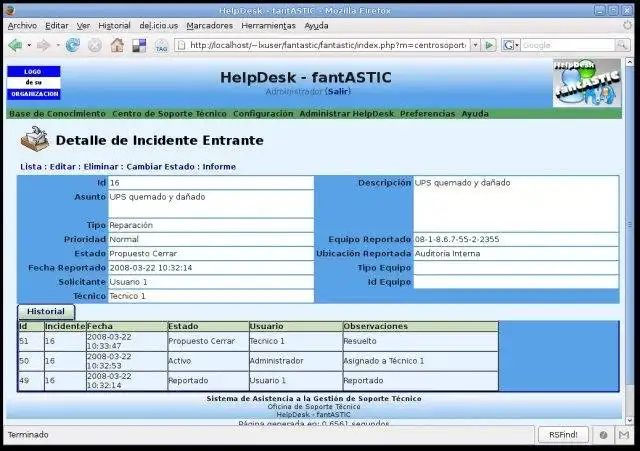Viewport: 640px width, 451px height.
Task: Click the scrollbar down arrow
Action: click(x=630, y=420)
